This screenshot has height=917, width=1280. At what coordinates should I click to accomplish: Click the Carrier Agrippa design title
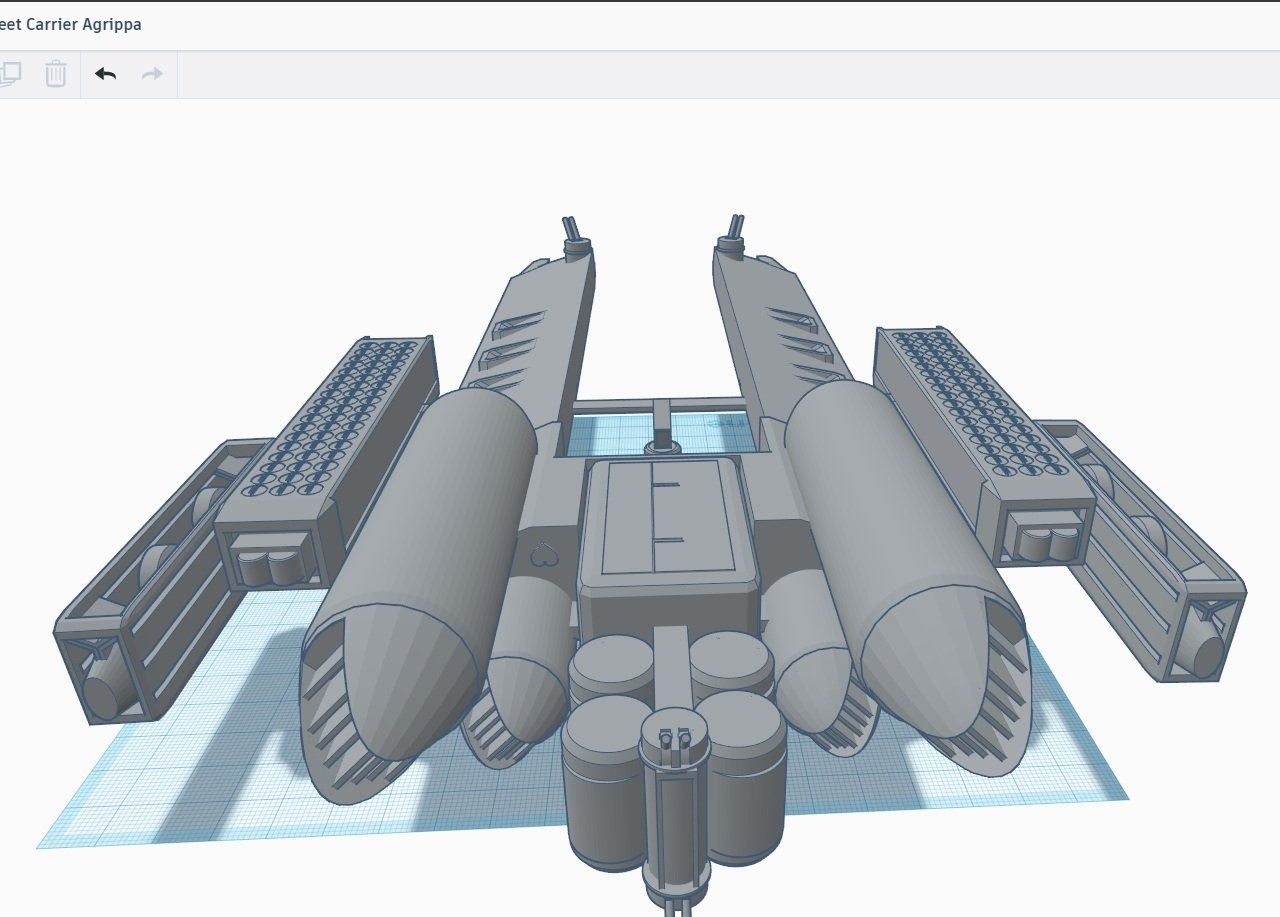pos(70,24)
